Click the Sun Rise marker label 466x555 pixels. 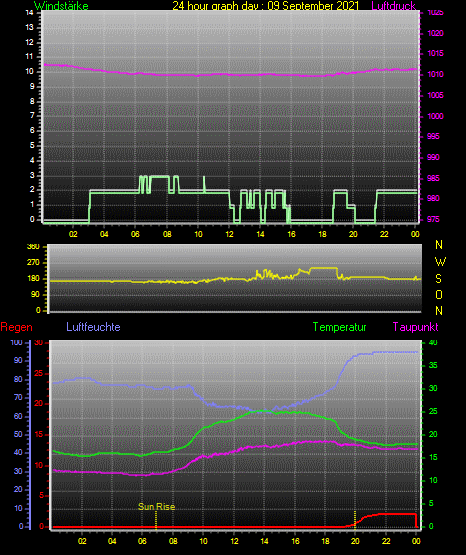pyautogui.click(x=156, y=507)
